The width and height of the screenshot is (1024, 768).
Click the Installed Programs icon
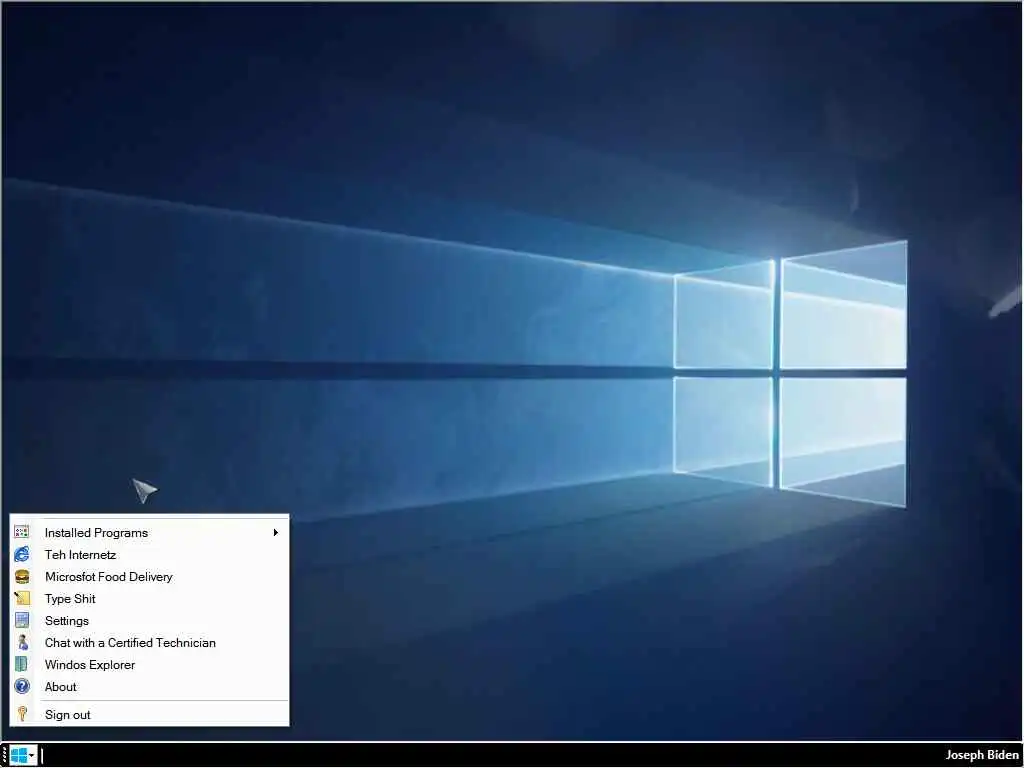[x=22, y=532]
